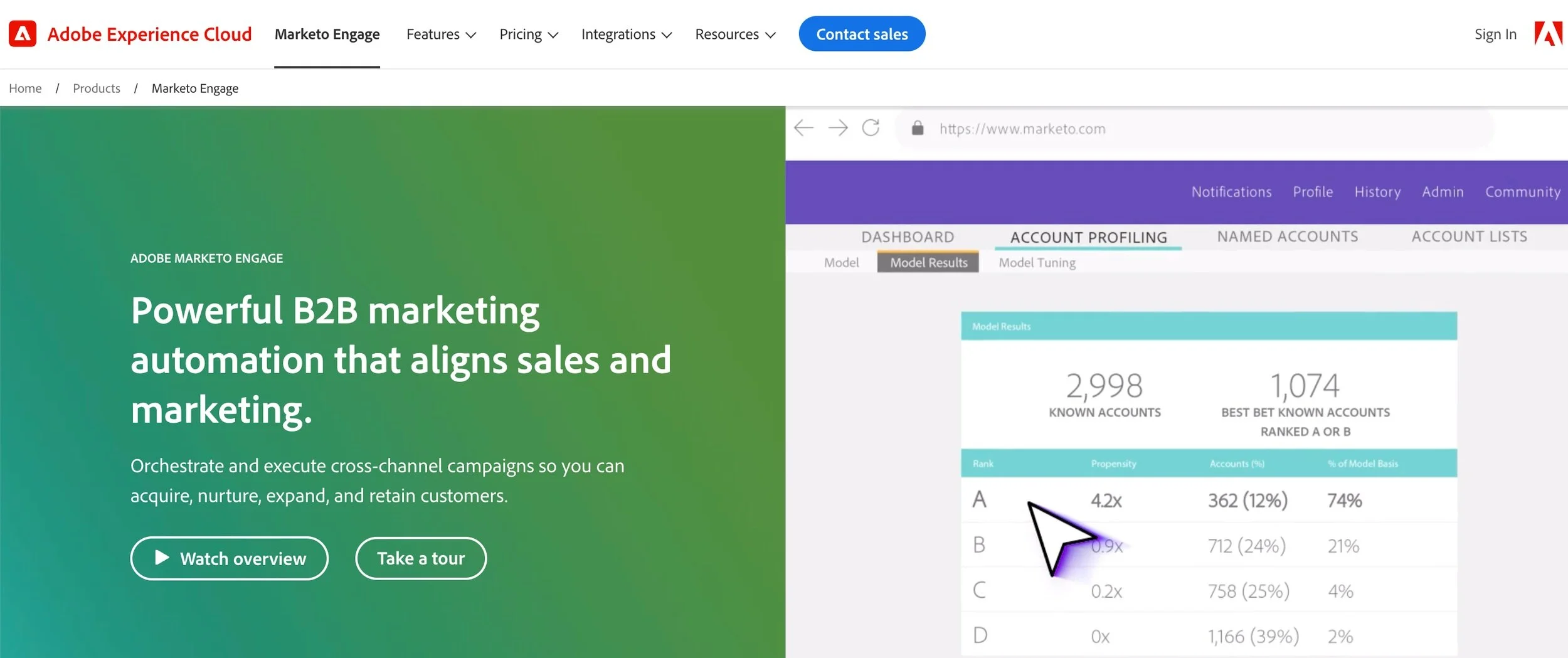
Task: Click Marketo Engage in the breadcrumb
Action: pos(195,88)
